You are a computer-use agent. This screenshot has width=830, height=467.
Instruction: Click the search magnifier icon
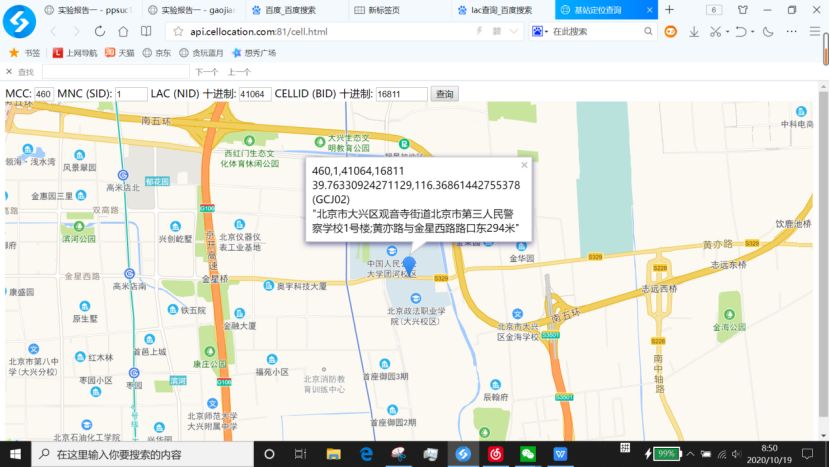coord(648,32)
